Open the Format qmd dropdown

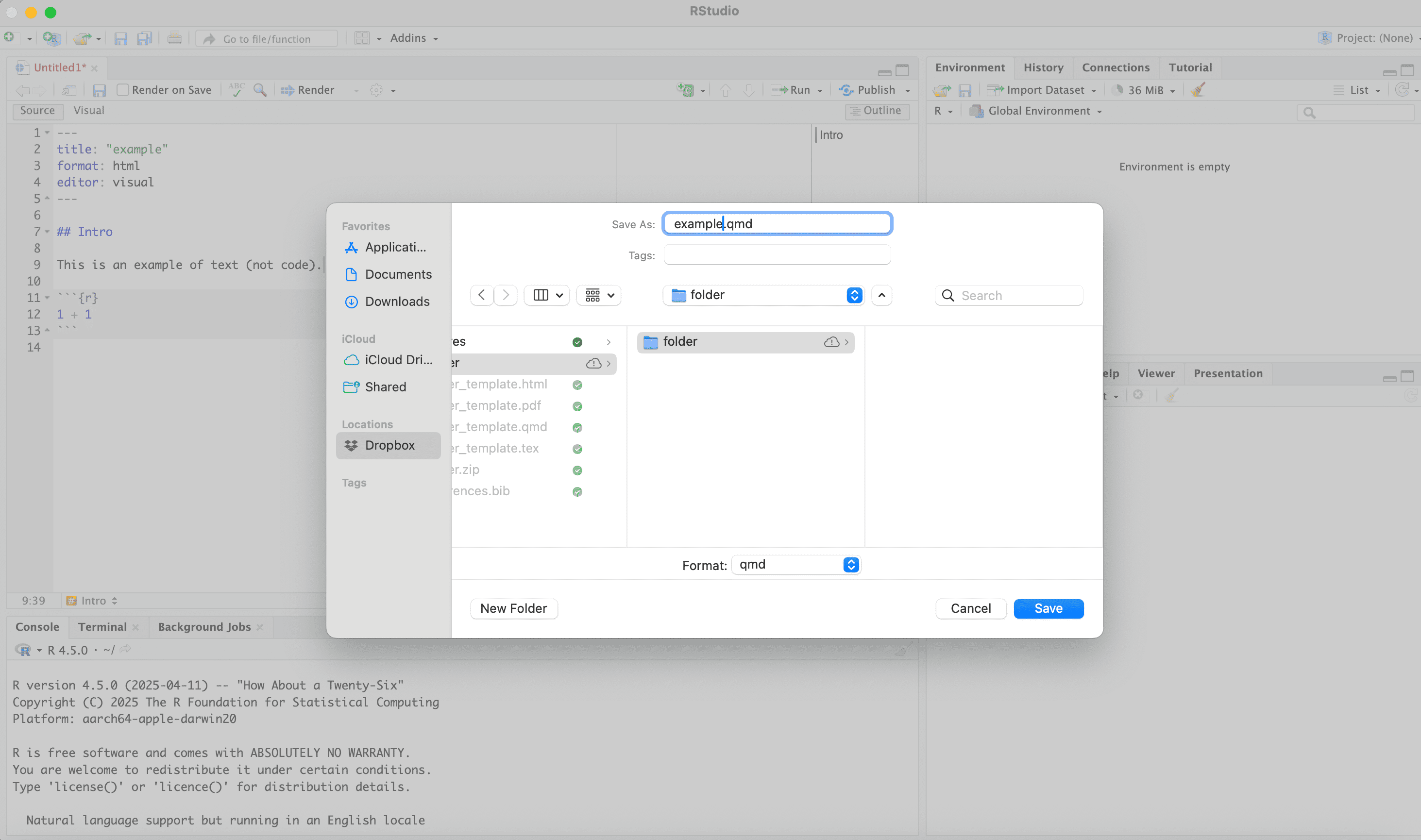[795, 565]
